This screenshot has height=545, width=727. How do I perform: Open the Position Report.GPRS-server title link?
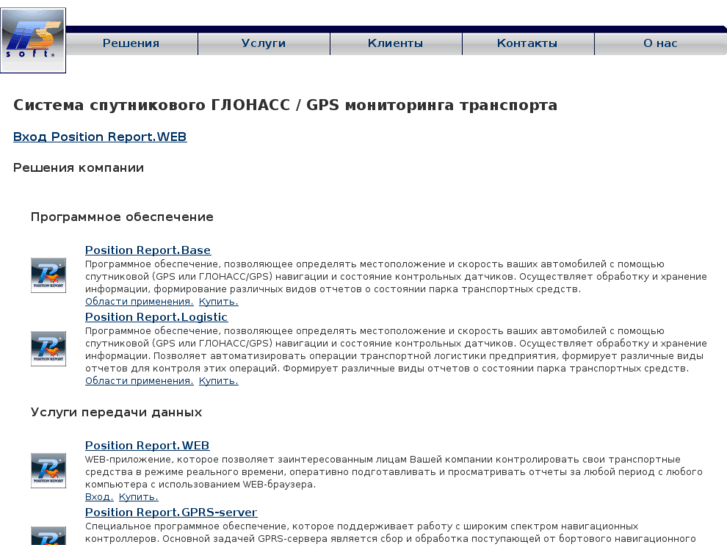click(x=171, y=513)
